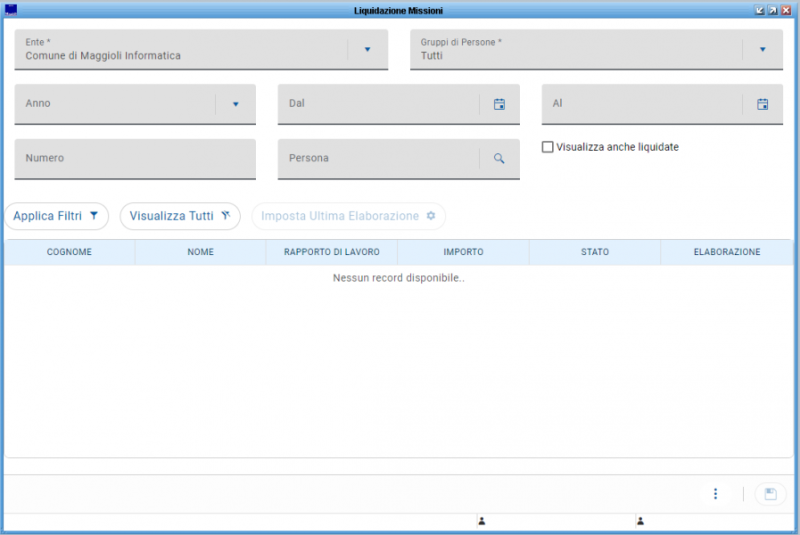Expand the Ente dropdown

(367, 49)
